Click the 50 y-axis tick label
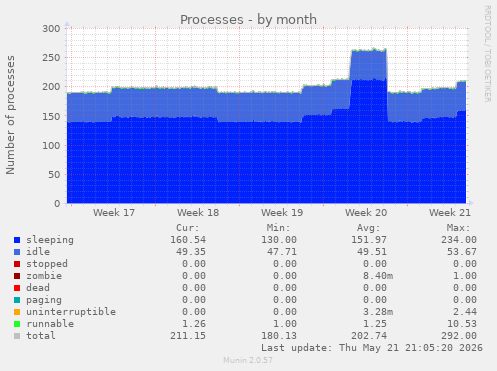 click(x=54, y=174)
